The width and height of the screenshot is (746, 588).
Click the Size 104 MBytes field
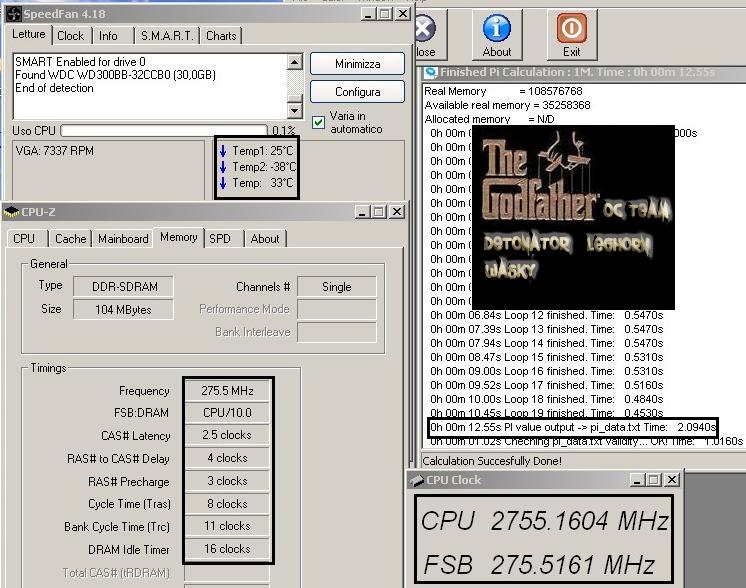coord(124,309)
